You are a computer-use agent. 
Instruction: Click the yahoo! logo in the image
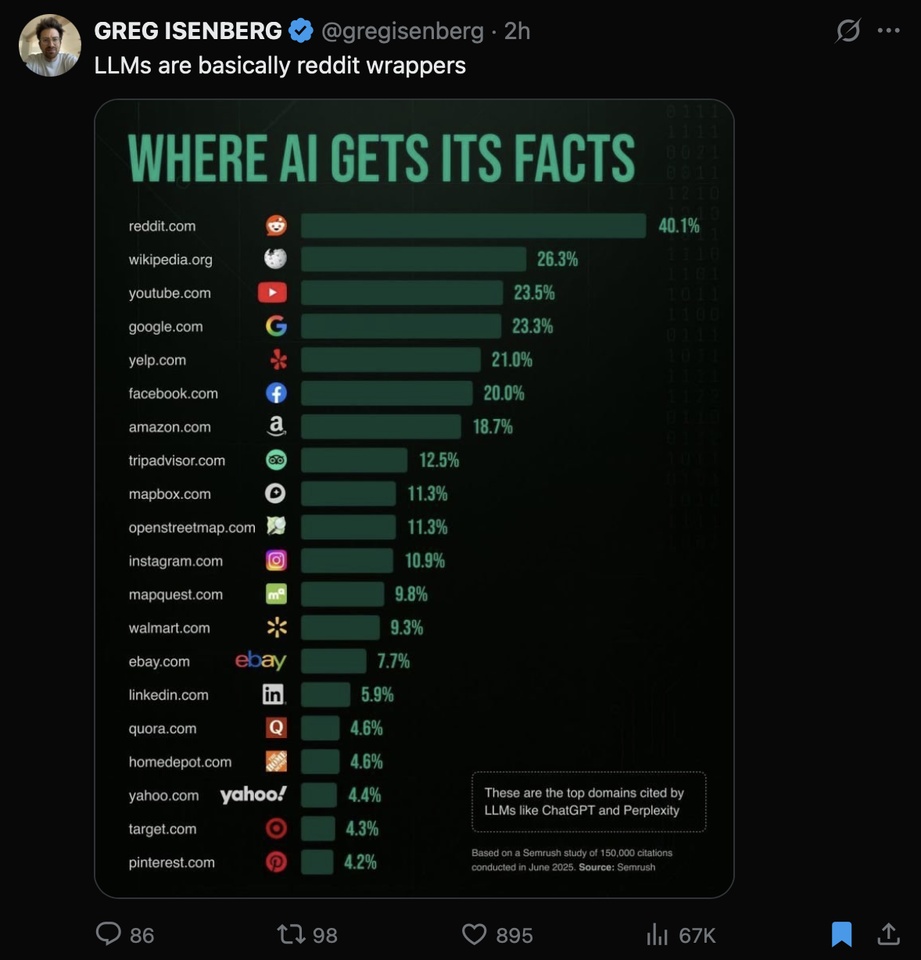point(254,794)
